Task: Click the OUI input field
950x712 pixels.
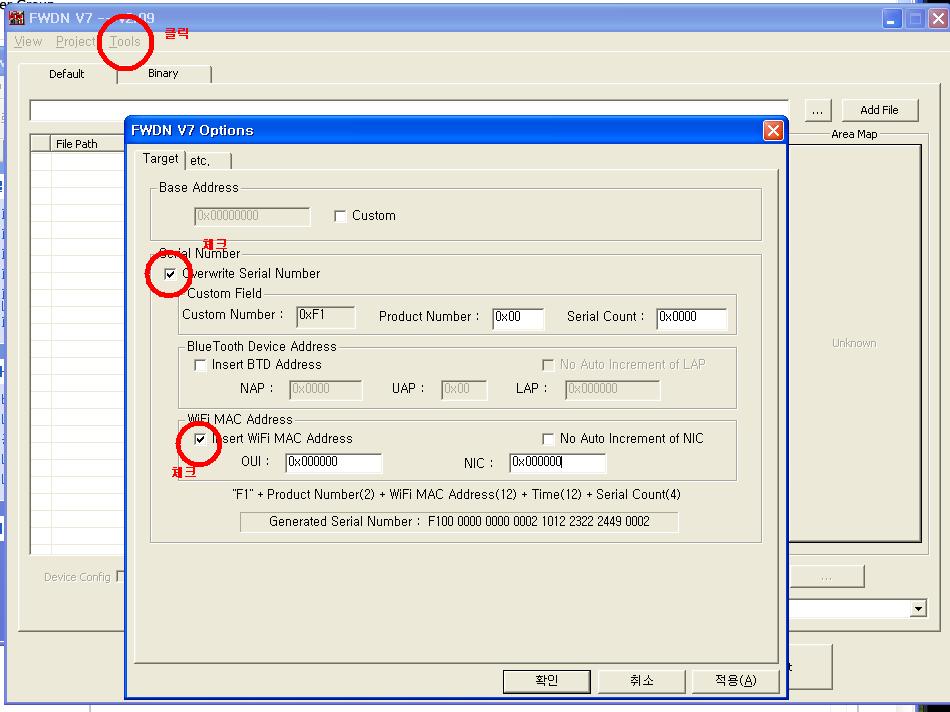Action: pos(333,462)
